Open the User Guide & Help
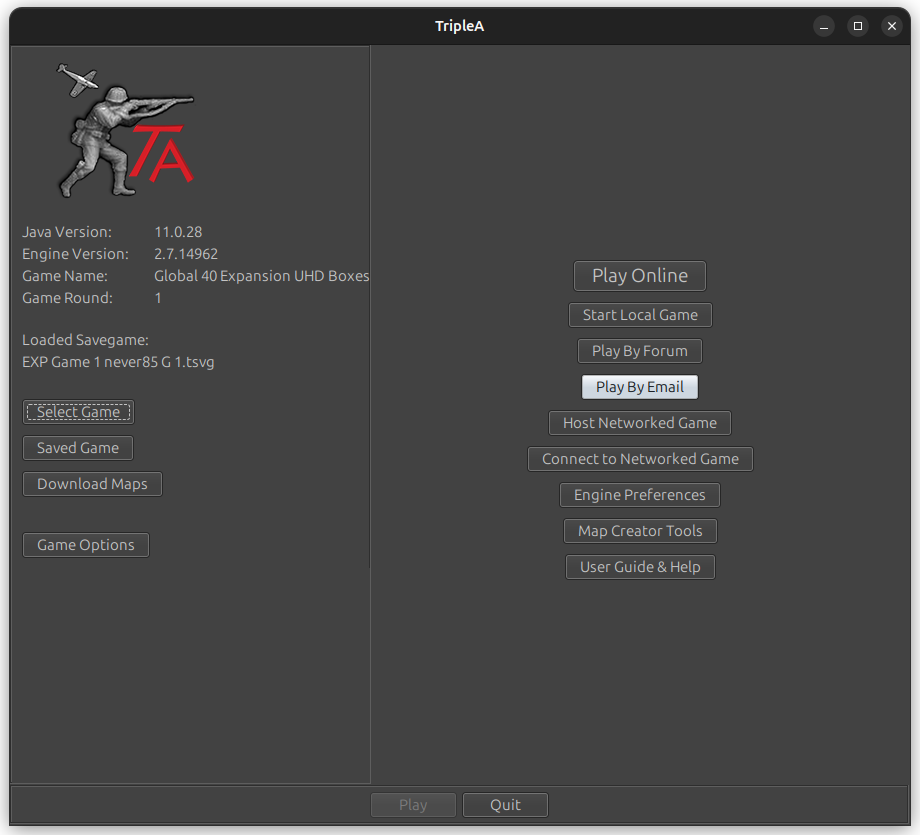 (x=639, y=566)
